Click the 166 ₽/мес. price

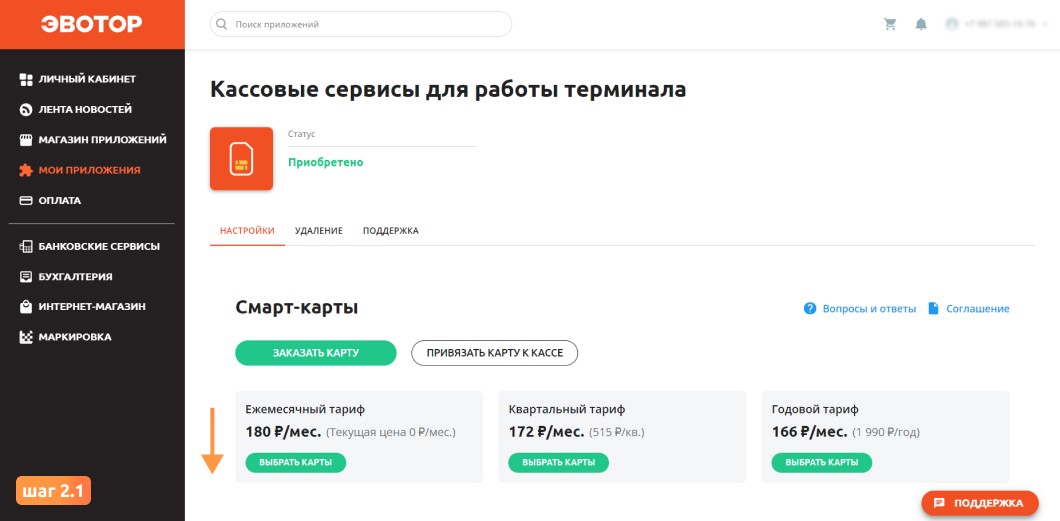coord(809,432)
